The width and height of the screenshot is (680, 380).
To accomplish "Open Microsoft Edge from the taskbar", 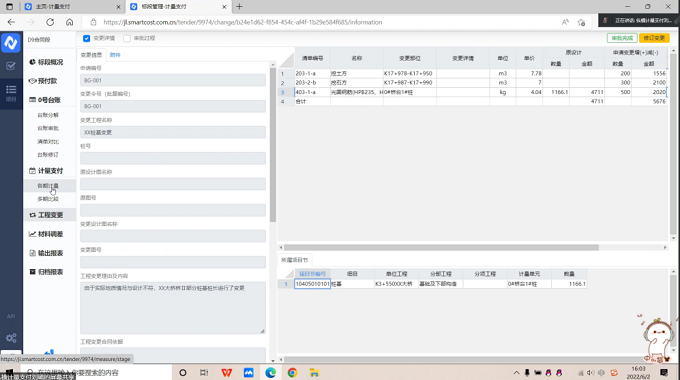I will pyautogui.click(x=271, y=373).
